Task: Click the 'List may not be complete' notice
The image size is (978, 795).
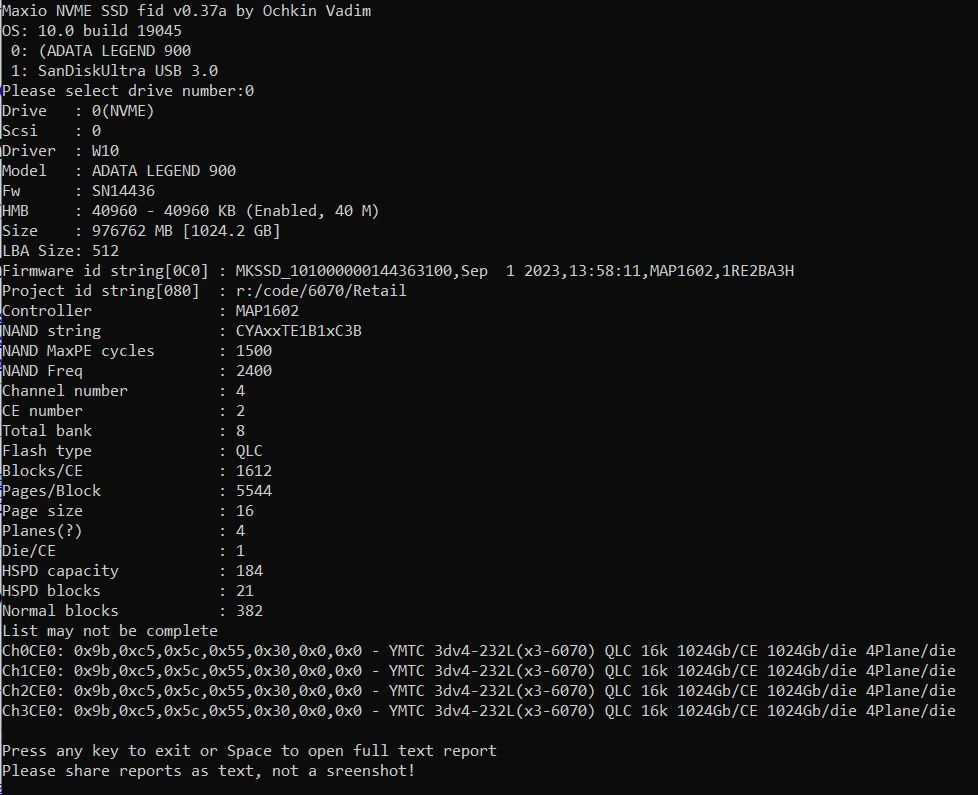Action: pyautogui.click(x=110, y=631)
